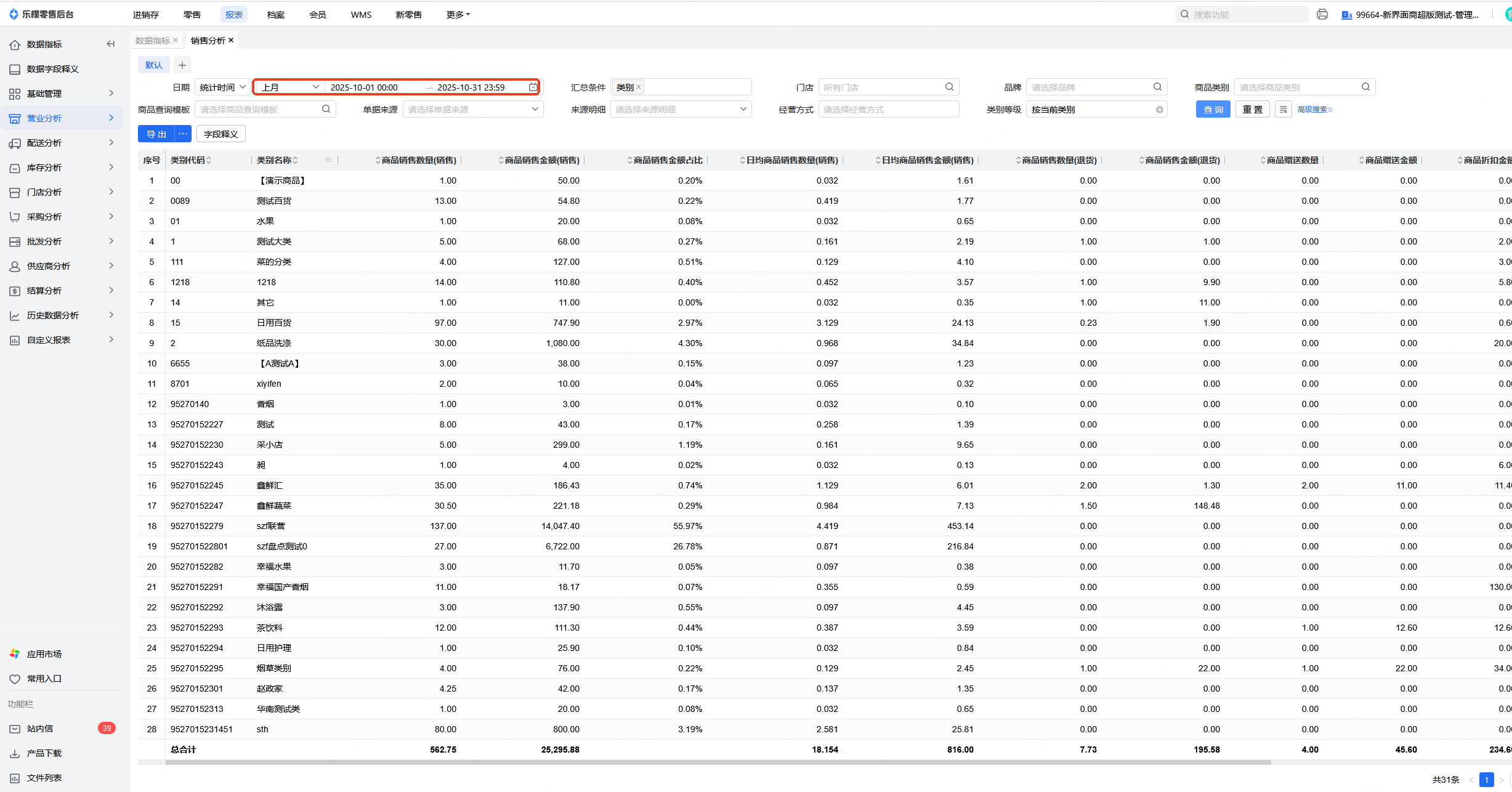Clear the 按当前类别 selection in 类别等级
Viewport: 1512px width, 792px height.
pyautogui.click(x=1159, y=110)
